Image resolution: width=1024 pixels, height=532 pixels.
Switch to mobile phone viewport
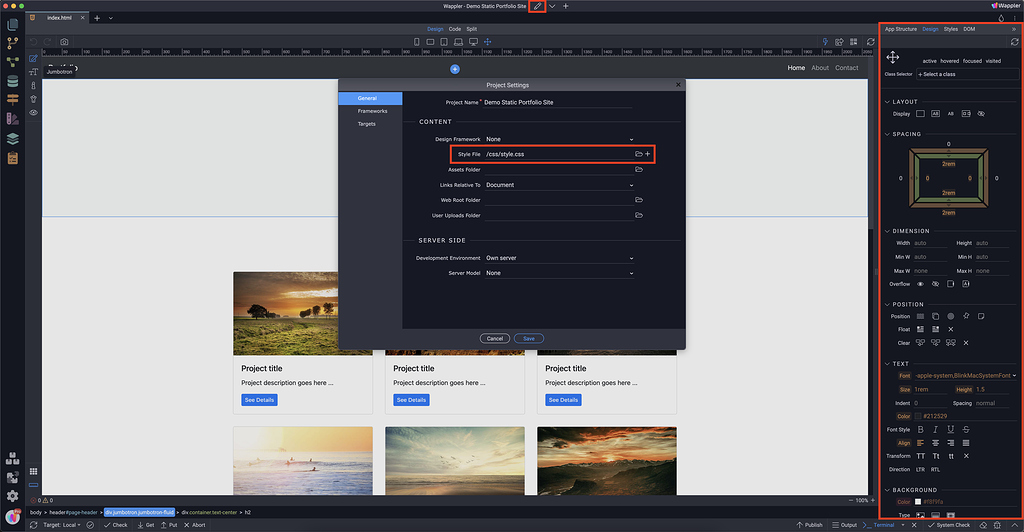coord(417,42)
